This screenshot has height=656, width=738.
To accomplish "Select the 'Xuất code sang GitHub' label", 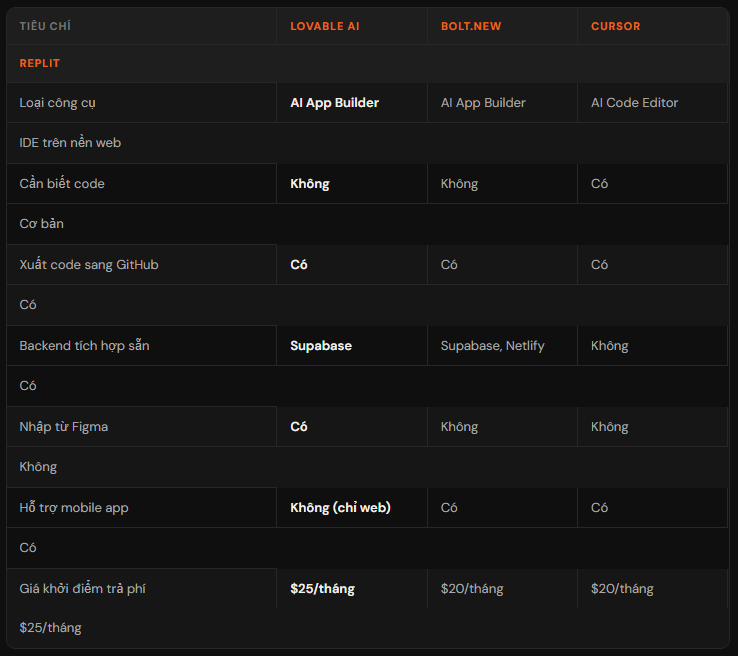I will pos(88,264).
